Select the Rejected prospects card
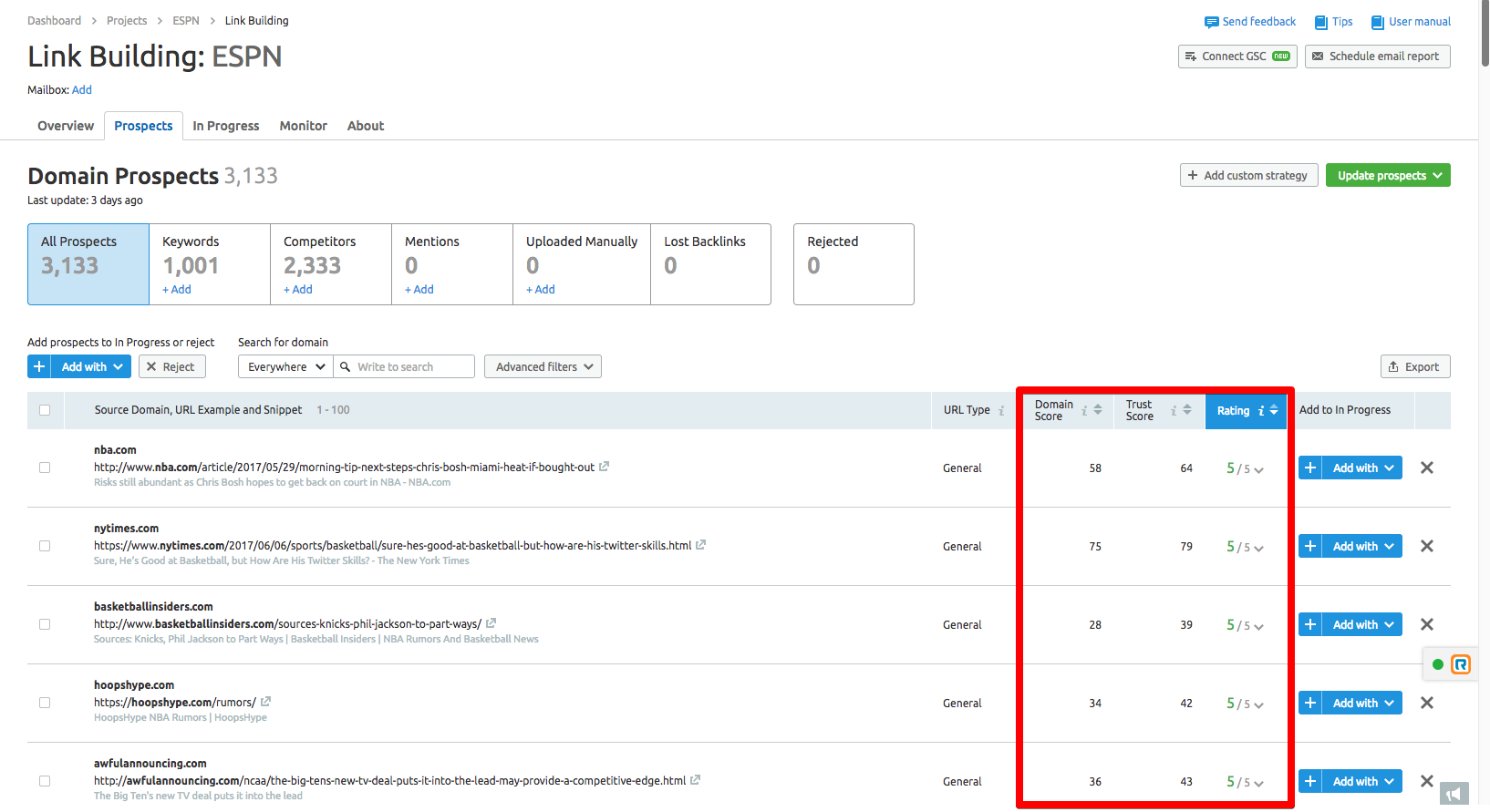Screen dimensions: 1490x812 (854, 264)
